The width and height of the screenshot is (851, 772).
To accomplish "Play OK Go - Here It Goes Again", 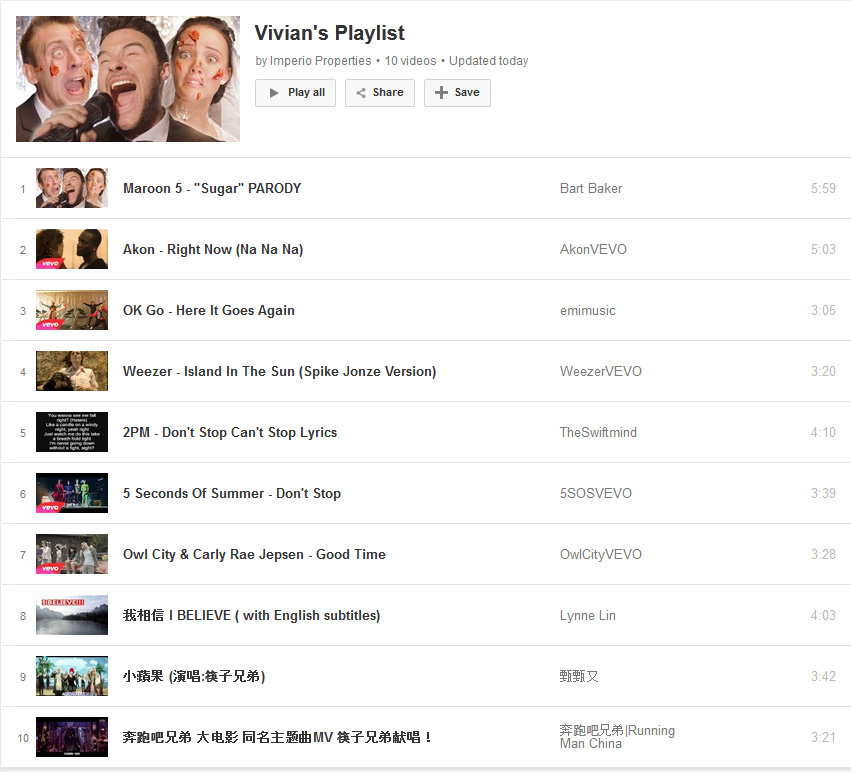I will [x=209, y=311].
